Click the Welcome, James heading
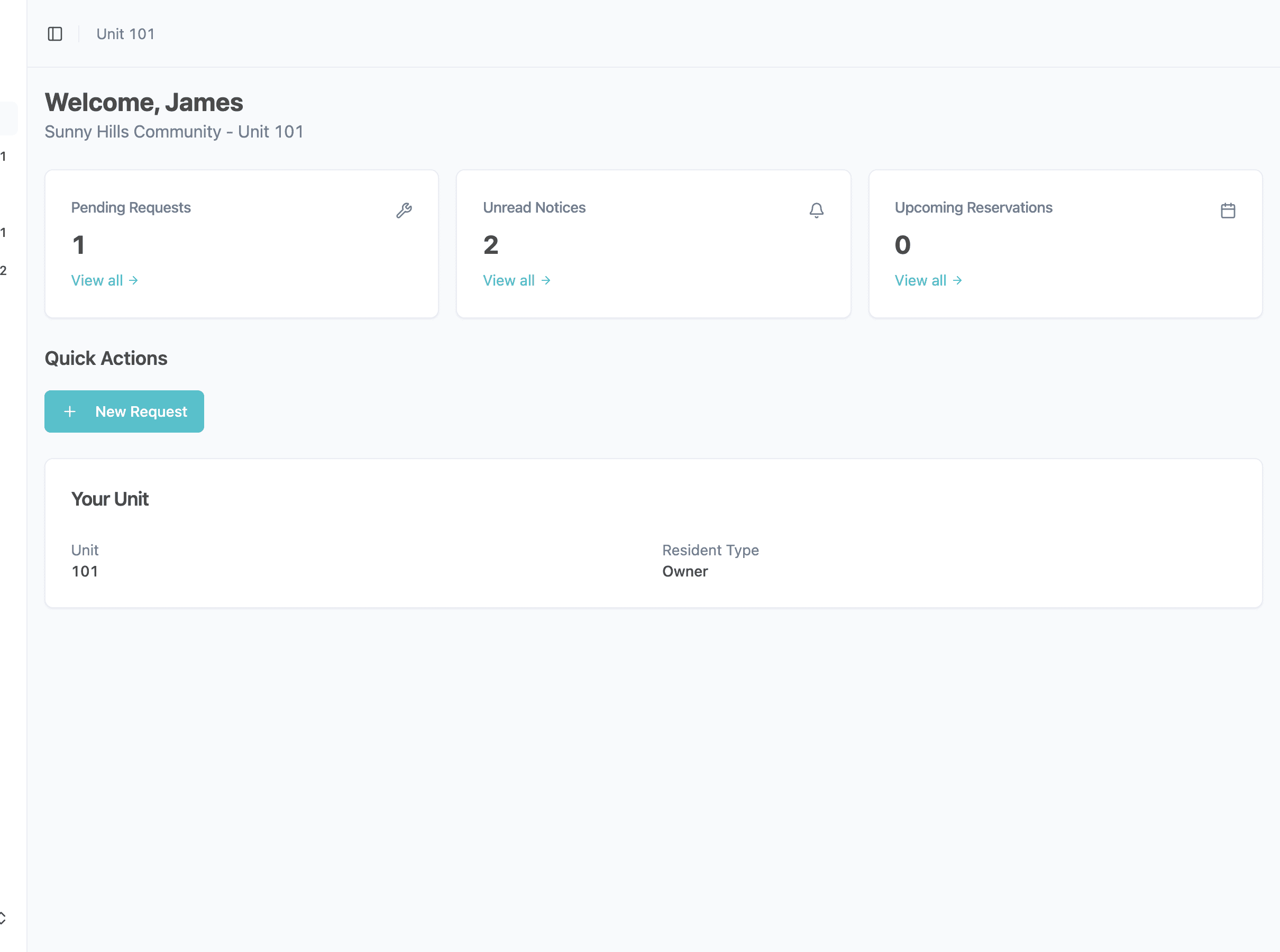The height and width of the screenshot is (952, 1280). pos(144,103)
